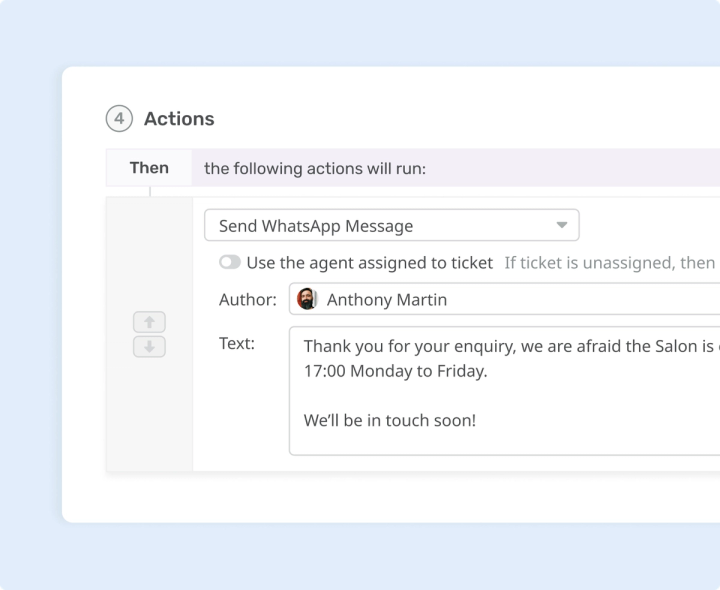The width and height of the screenshot is (720, 590).
Task: Open the dropdown caret beside Send WhatsApp Message
Action: pos(562,225)
